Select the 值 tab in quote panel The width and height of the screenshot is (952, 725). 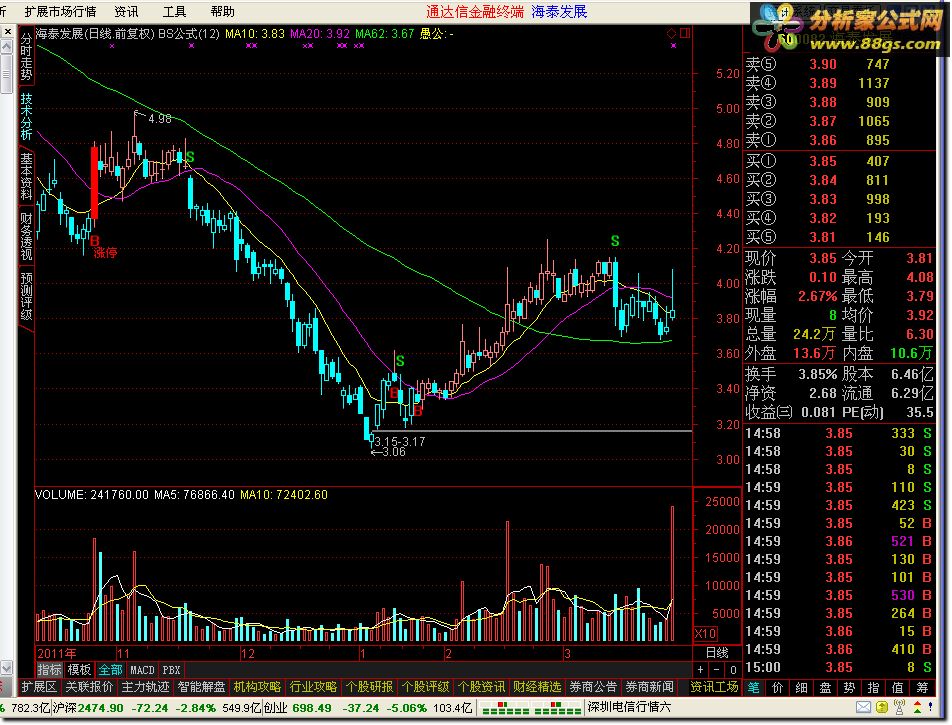click(x=898, y=687)
